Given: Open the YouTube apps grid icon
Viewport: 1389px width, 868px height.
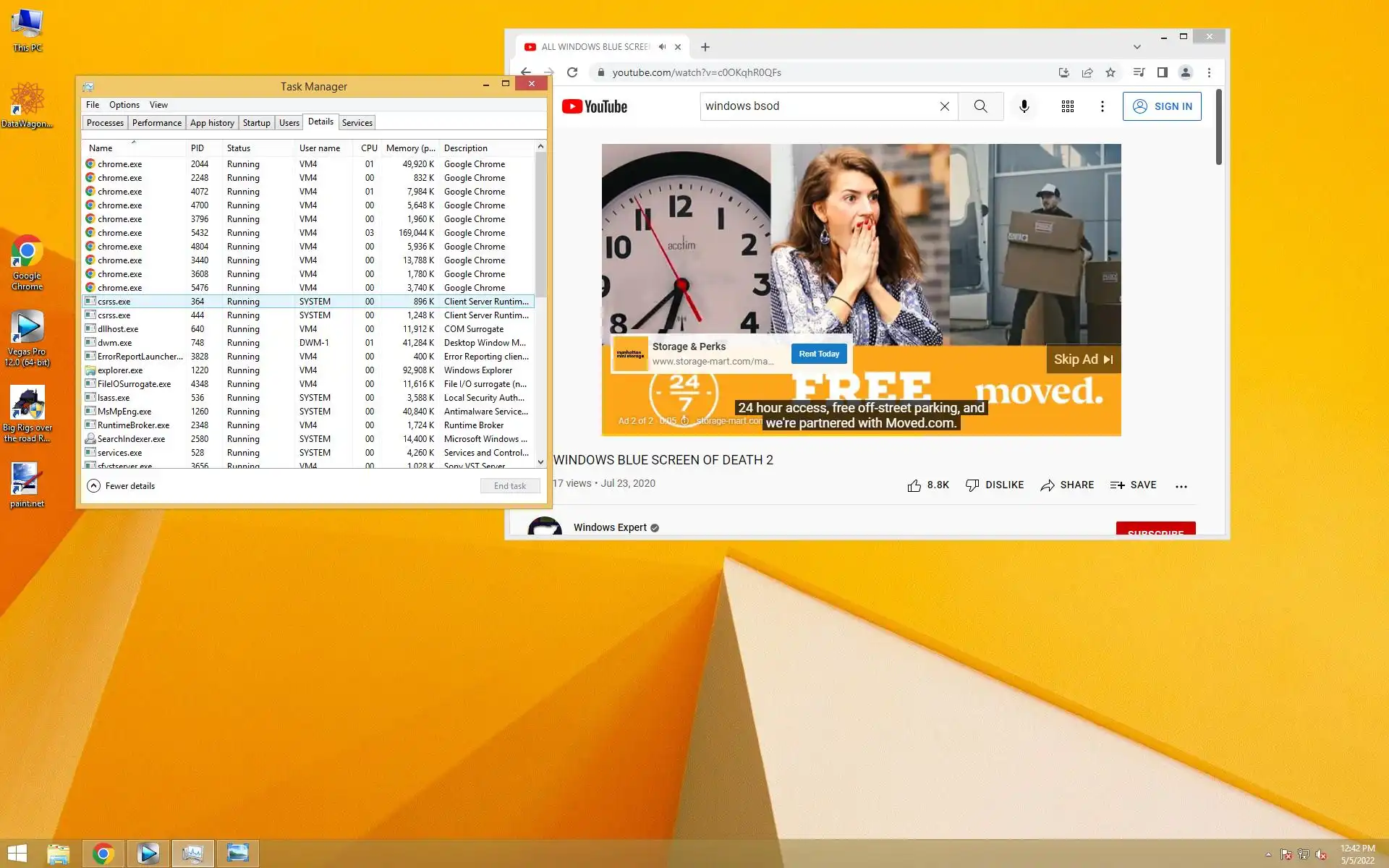Looking at the screenshot, I should (1067, 106).
